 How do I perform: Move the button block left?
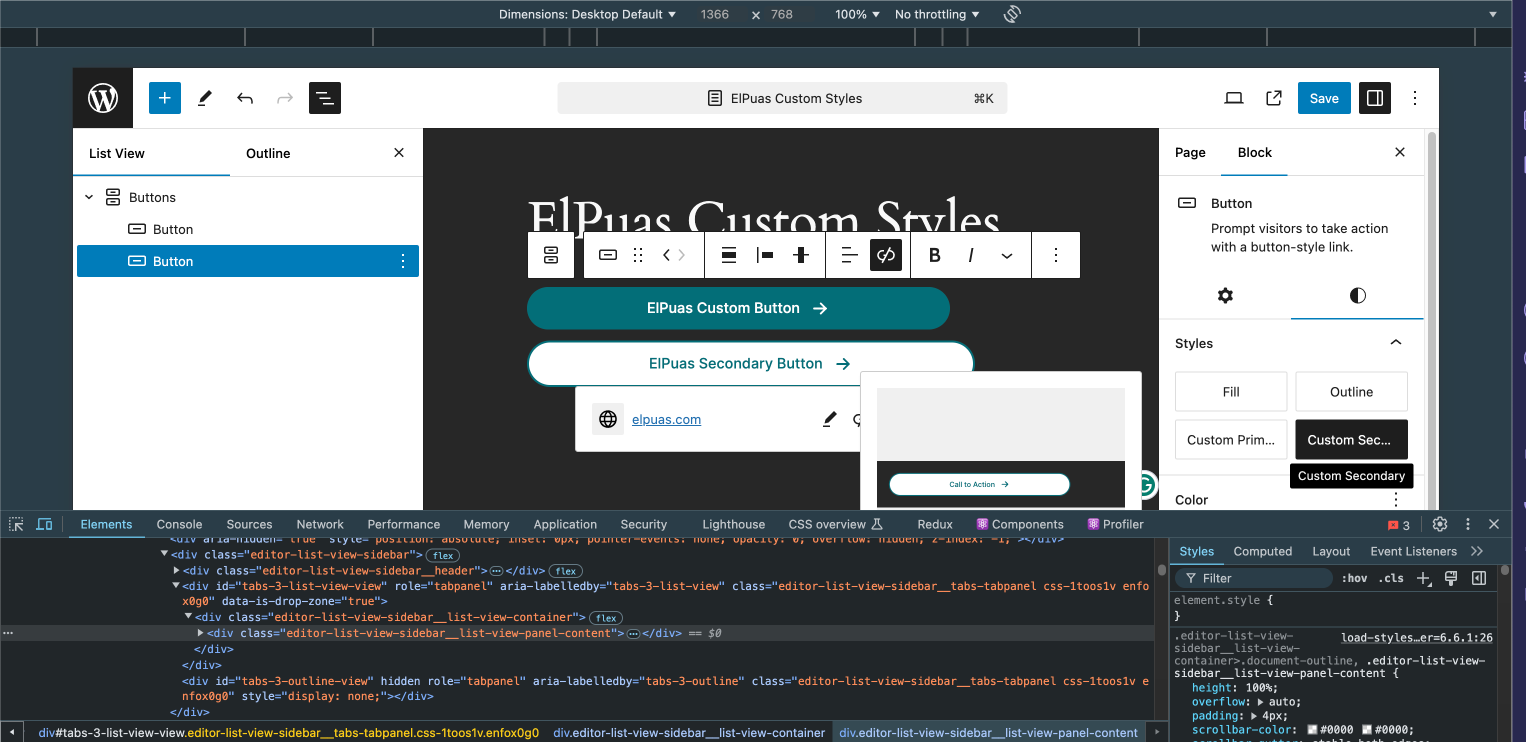666,255
